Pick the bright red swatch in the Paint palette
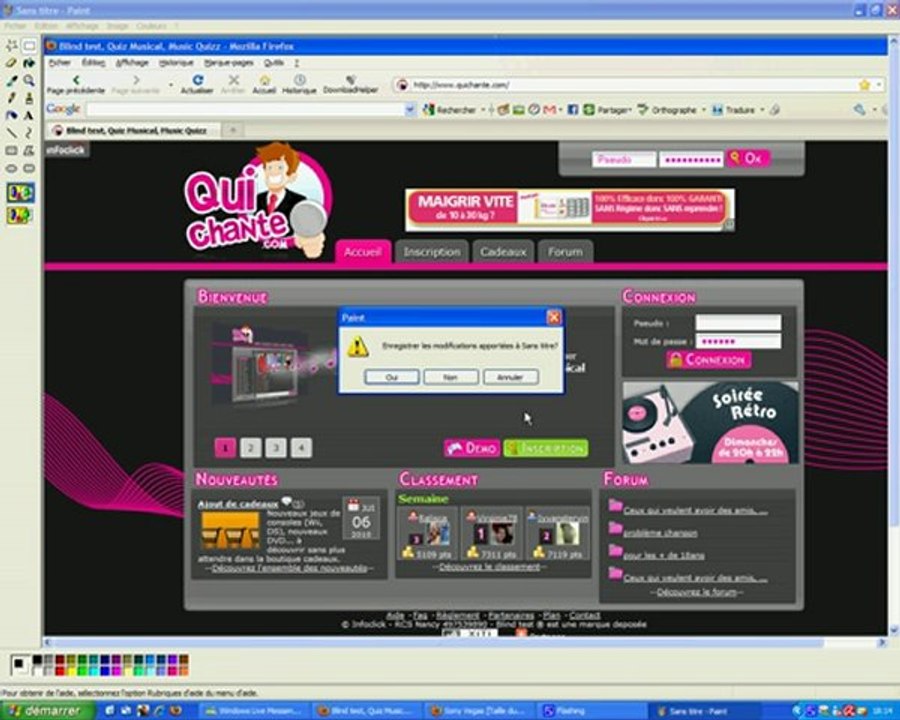Screen dimensions: 900x720 pyautogui.click(x=59, y=670)
